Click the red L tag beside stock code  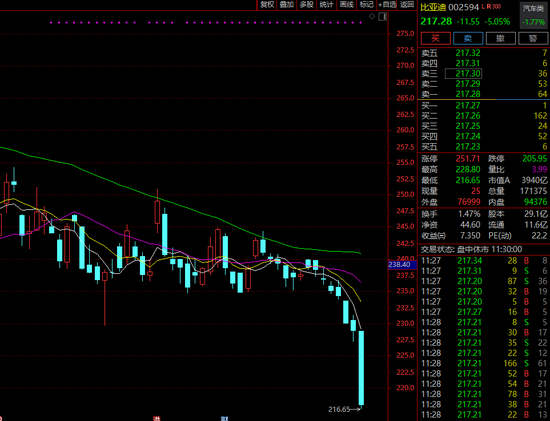pyautogui.click(x=483, y=6)
